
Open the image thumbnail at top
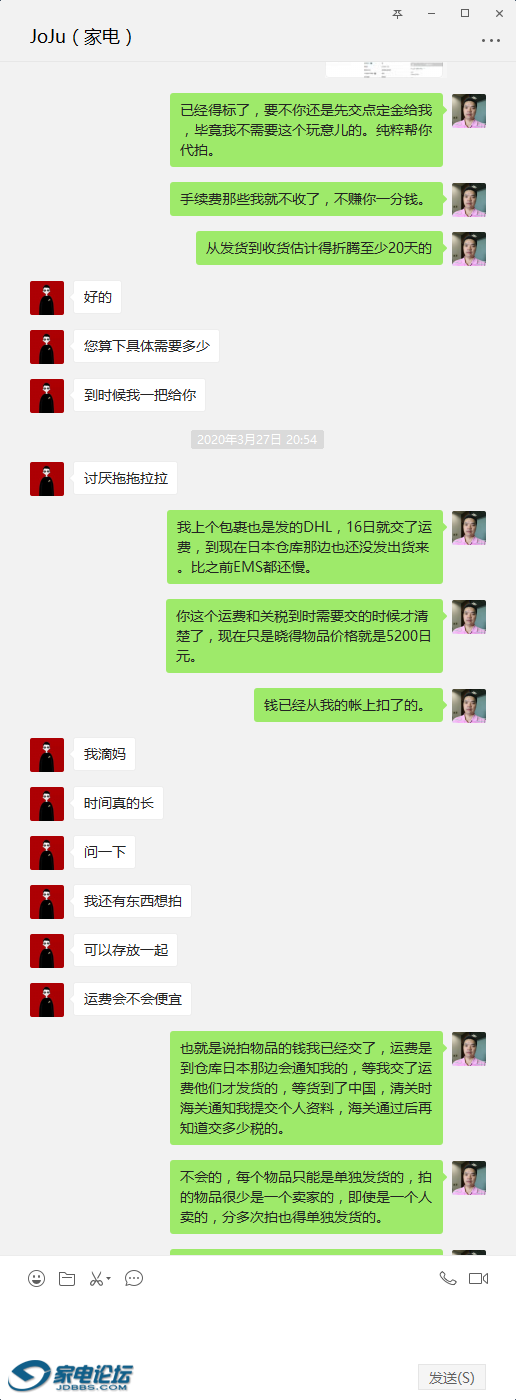click(x=384, y=68)
